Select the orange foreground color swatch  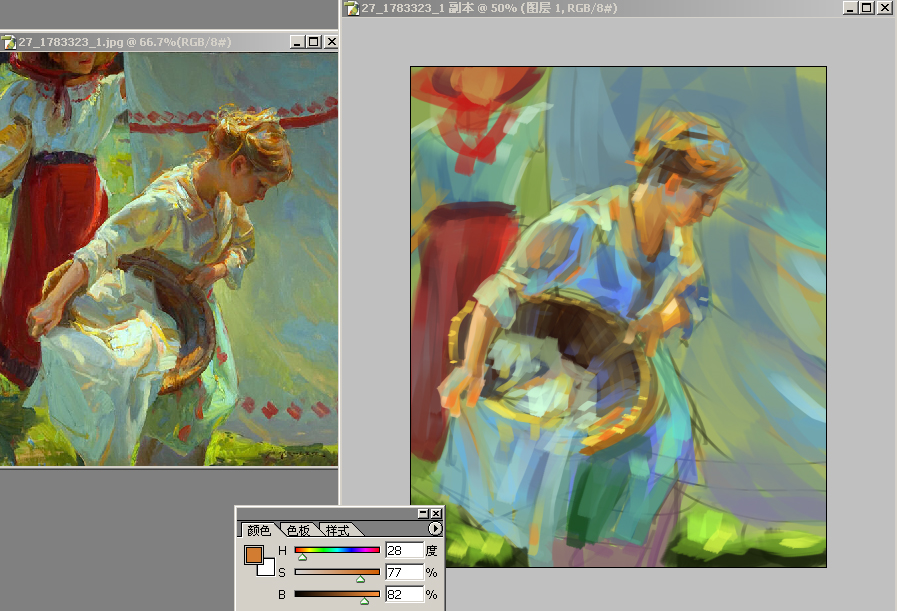tap(253, 554)
